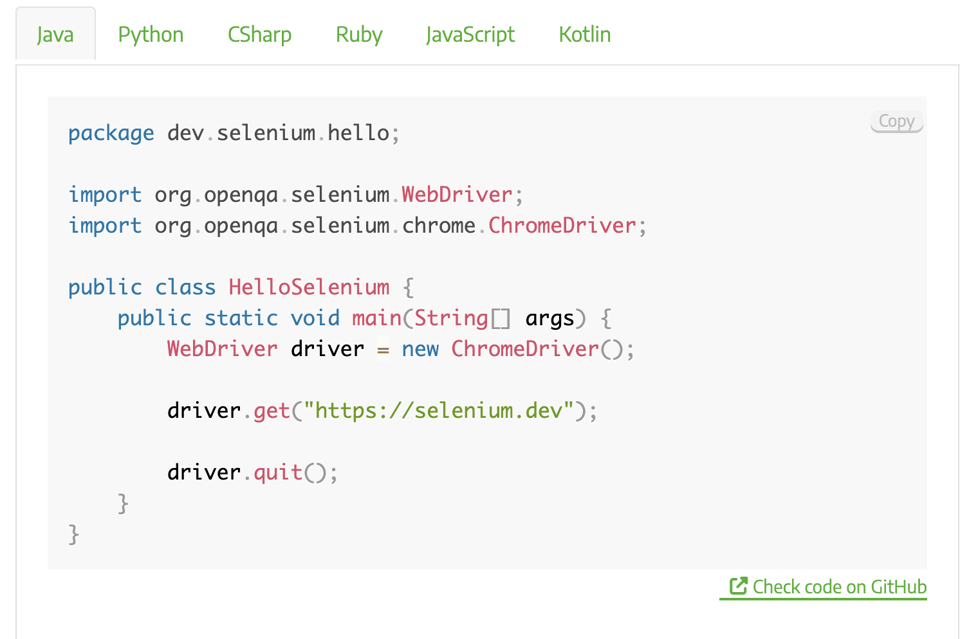960x639 pixels.
Task: Show the Ruby code example
Action: pyautogui.click(x=358, y=34)
